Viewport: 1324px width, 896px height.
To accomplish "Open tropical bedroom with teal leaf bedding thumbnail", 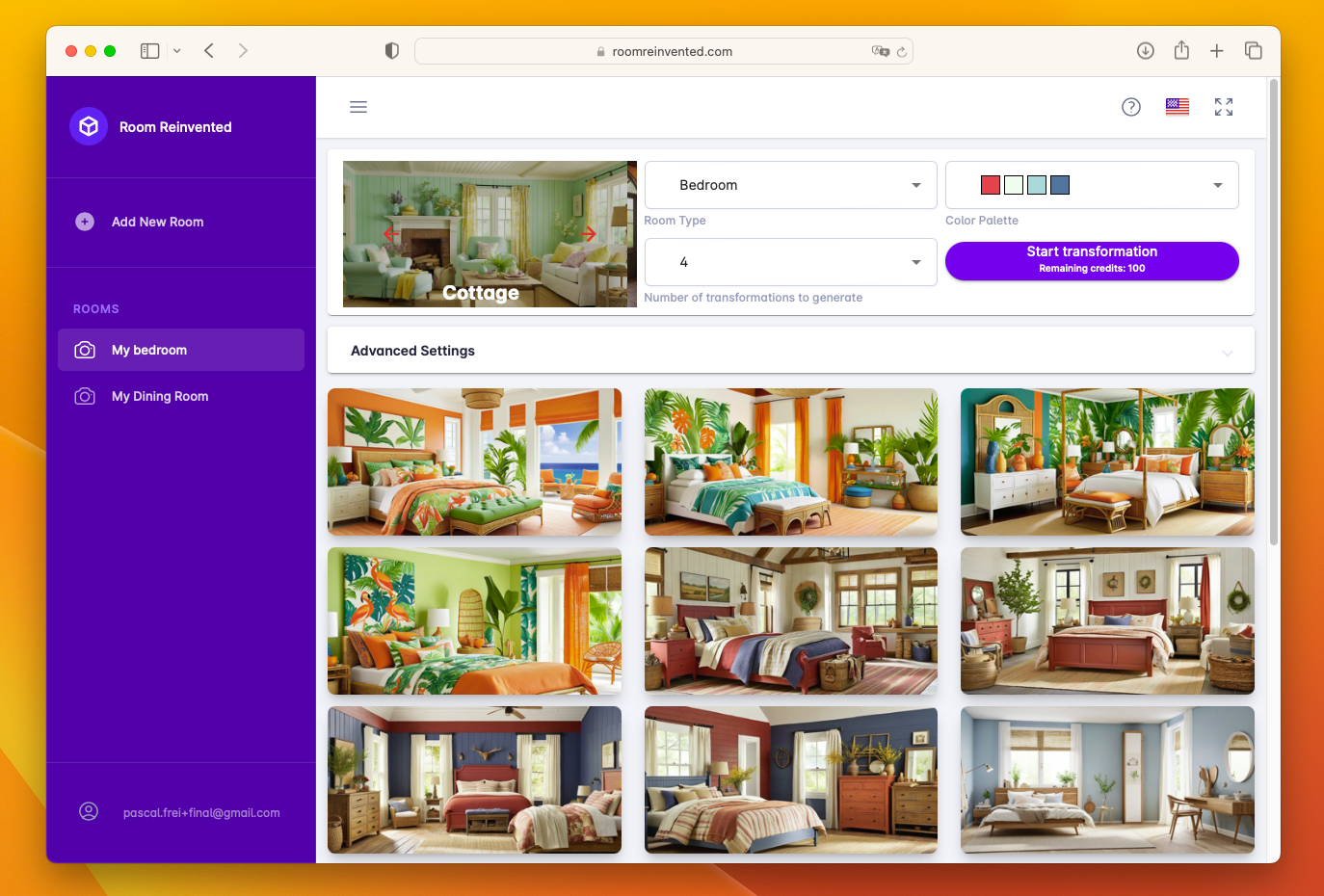I will pyautogui.click(x=791, y=461).
